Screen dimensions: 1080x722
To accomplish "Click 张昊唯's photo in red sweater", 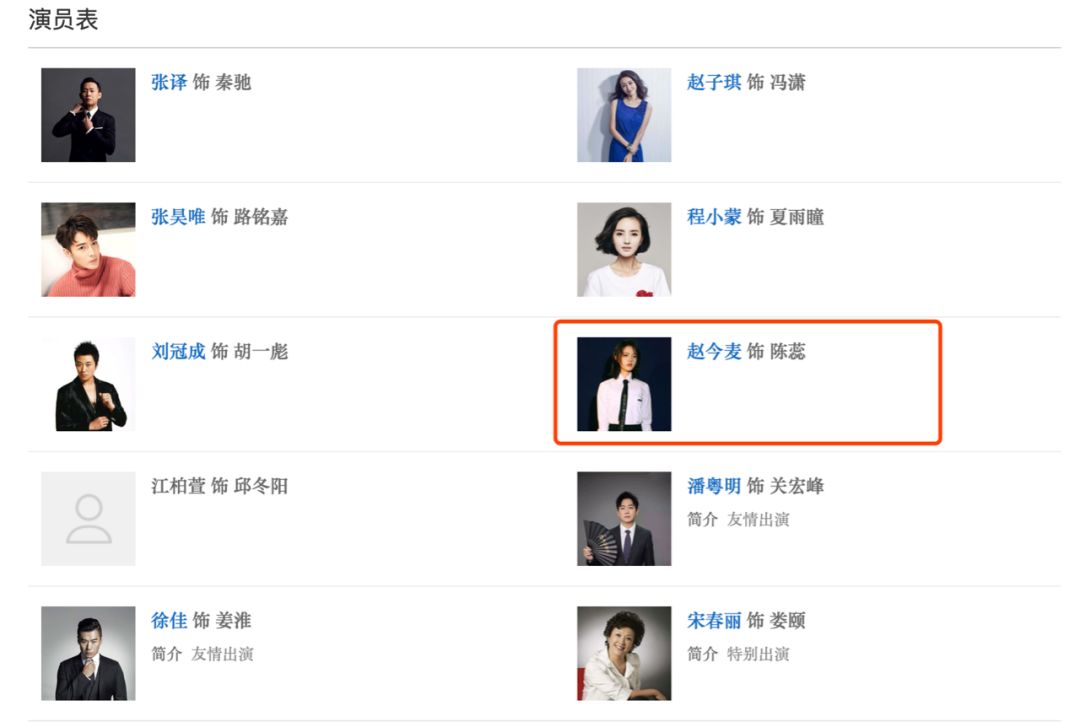I will (88, 249).
